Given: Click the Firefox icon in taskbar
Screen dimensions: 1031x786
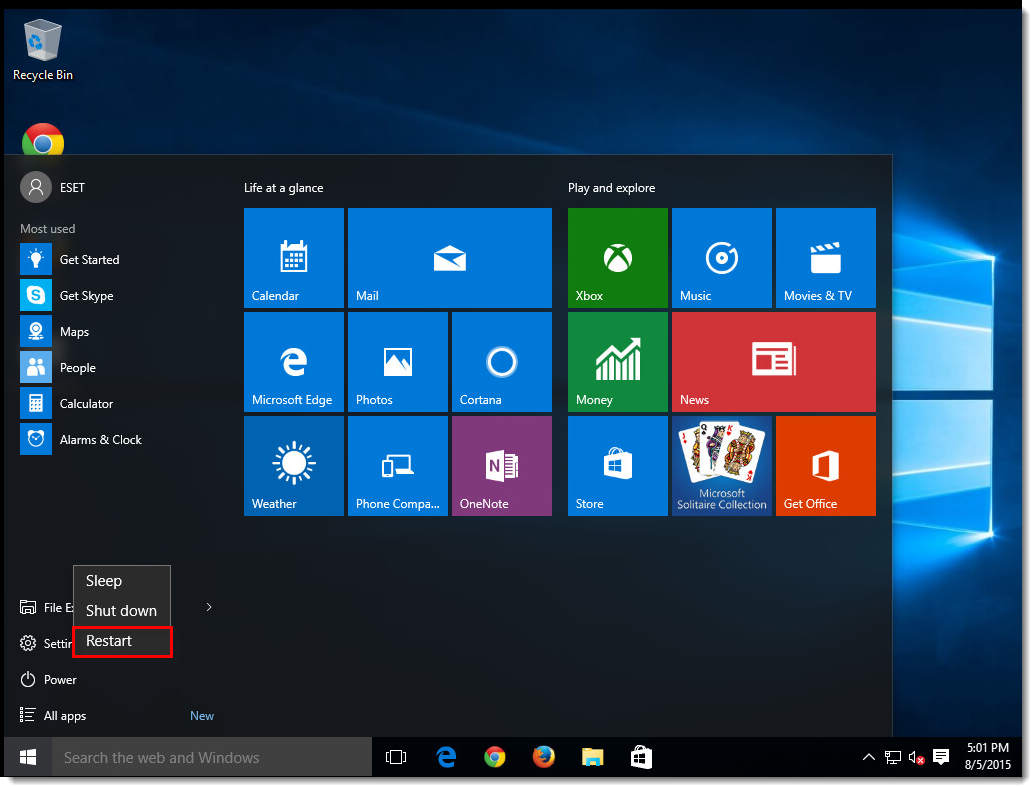Looking at the screenshot, I should point(543,757).
